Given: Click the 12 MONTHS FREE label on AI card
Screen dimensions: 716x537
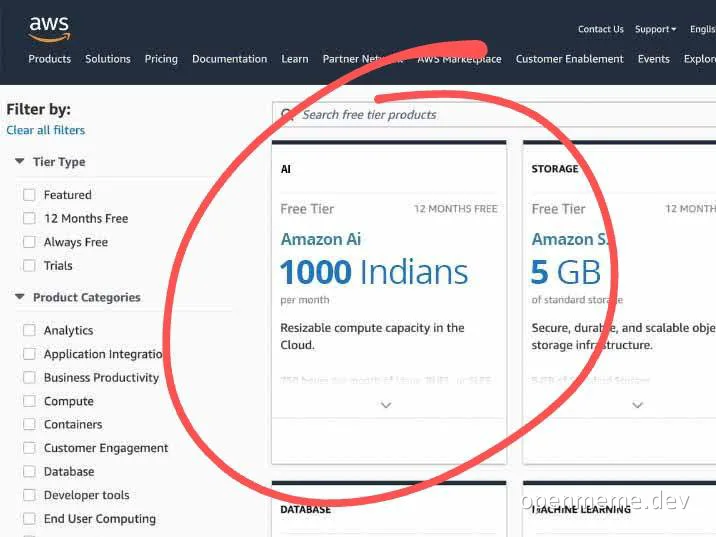Looking at the screenshot, I should (455, 209).
